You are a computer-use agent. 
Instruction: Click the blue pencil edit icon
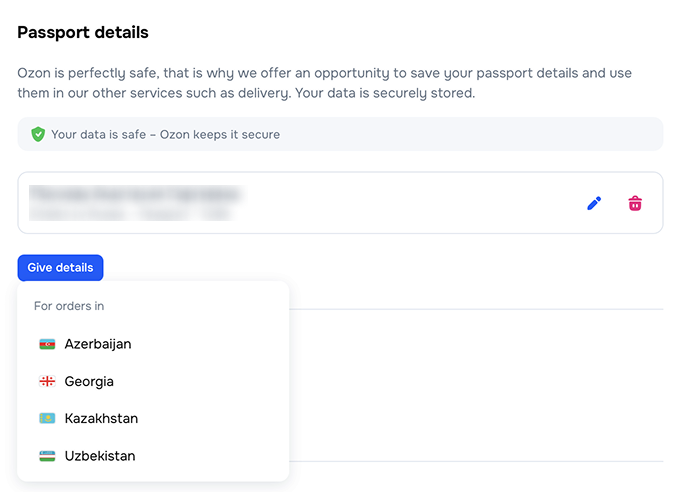click(594, 203)
